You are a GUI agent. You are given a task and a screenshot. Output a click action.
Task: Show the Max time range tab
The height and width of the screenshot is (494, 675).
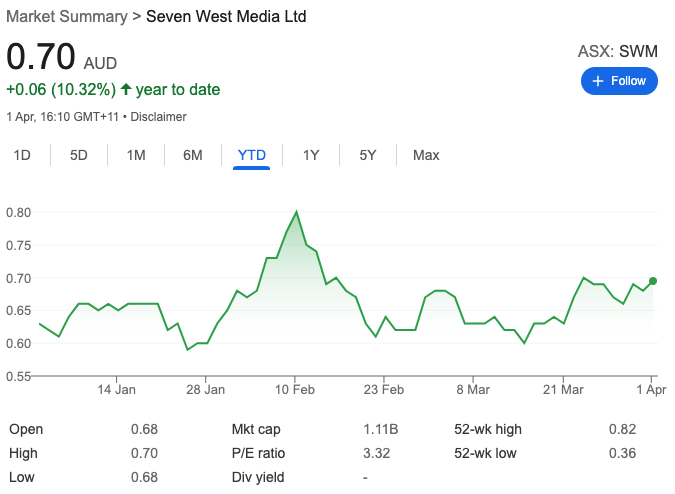tap(426, 155)
